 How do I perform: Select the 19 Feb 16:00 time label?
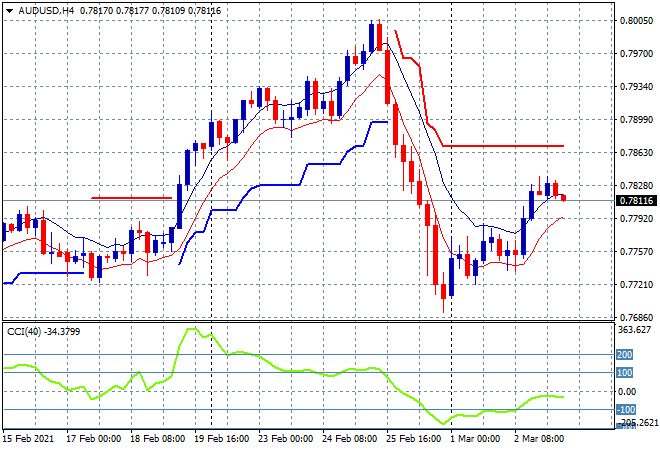[x=221, y=439]
